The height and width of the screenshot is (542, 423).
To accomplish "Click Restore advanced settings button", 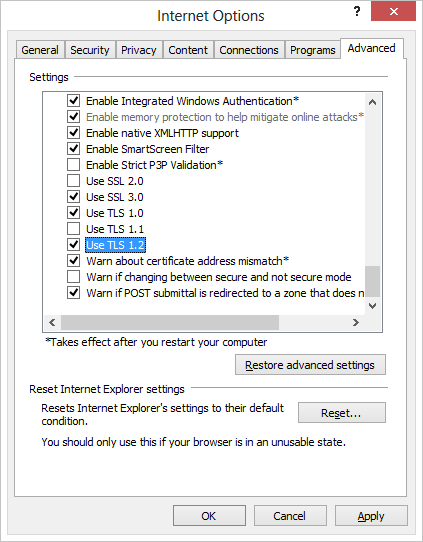I will click(x=310, y=365).
